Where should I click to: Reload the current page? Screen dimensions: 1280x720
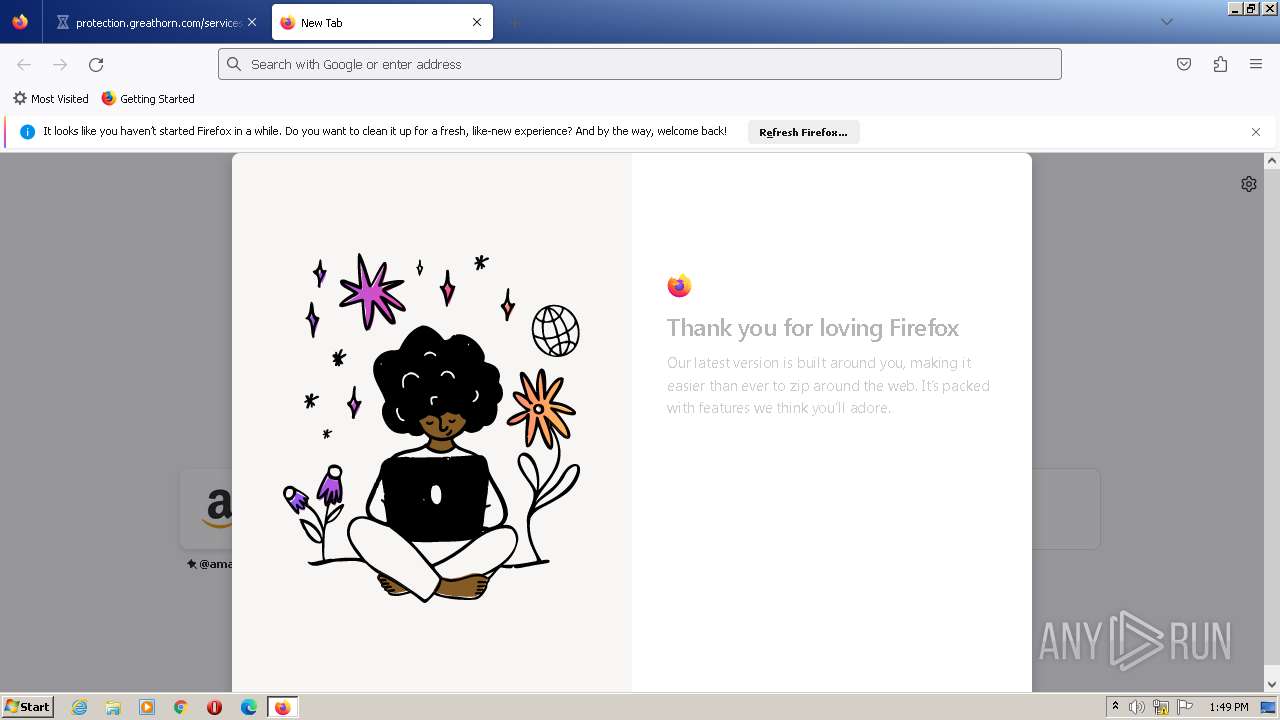96,64
